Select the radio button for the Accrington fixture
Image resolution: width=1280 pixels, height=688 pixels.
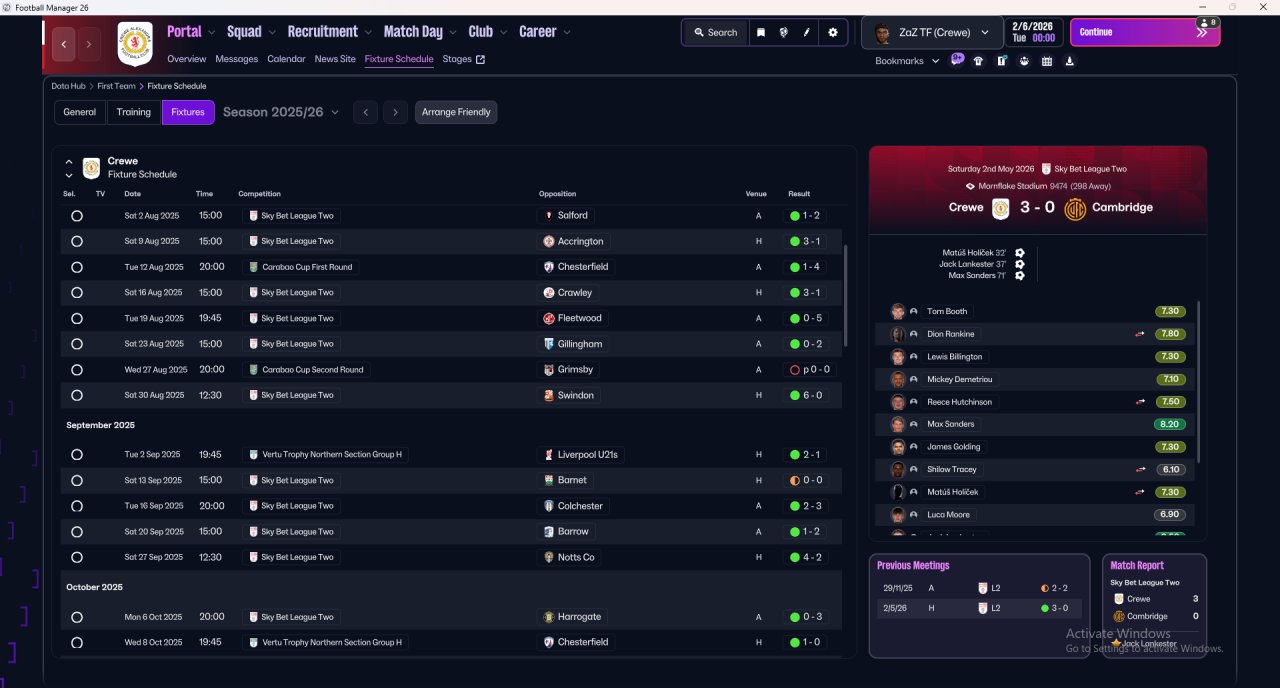click(x=77, y=241)
